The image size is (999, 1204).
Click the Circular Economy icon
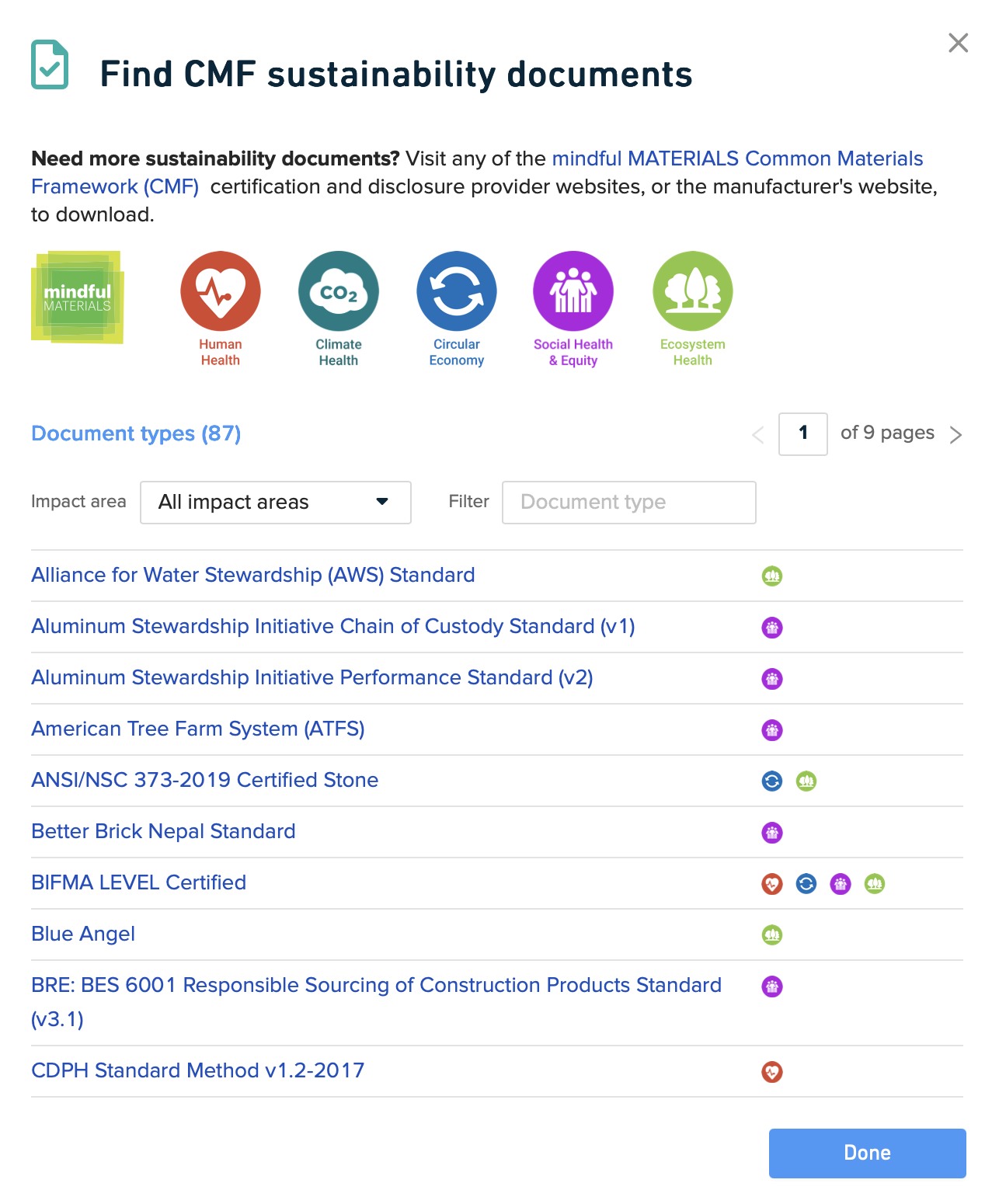click(x=457, y=291)
